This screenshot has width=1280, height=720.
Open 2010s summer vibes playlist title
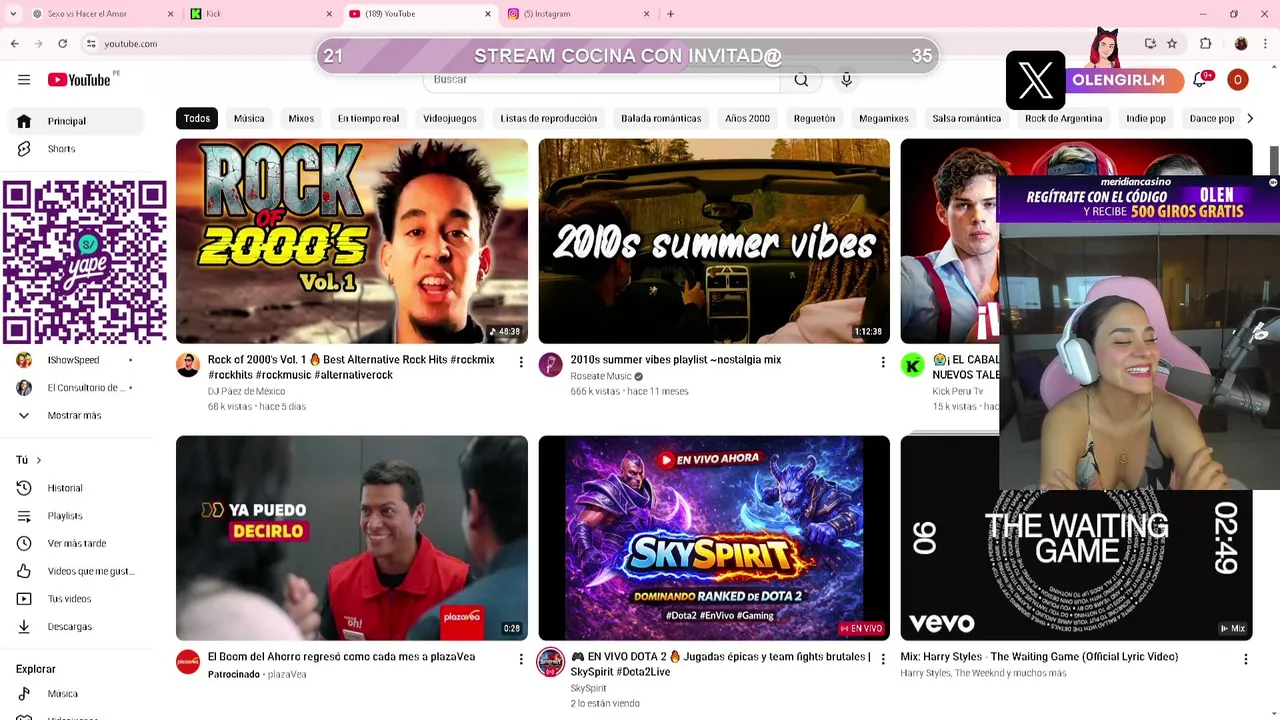point(676,360)
